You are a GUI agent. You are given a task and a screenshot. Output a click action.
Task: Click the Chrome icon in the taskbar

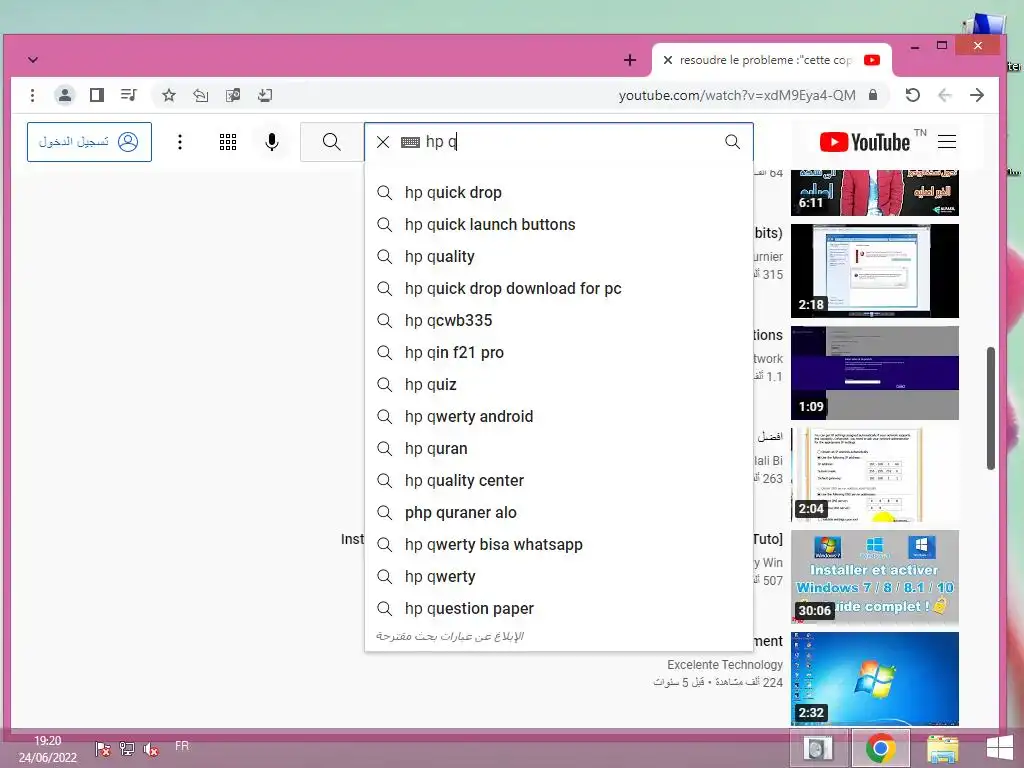tap(880, 748)
